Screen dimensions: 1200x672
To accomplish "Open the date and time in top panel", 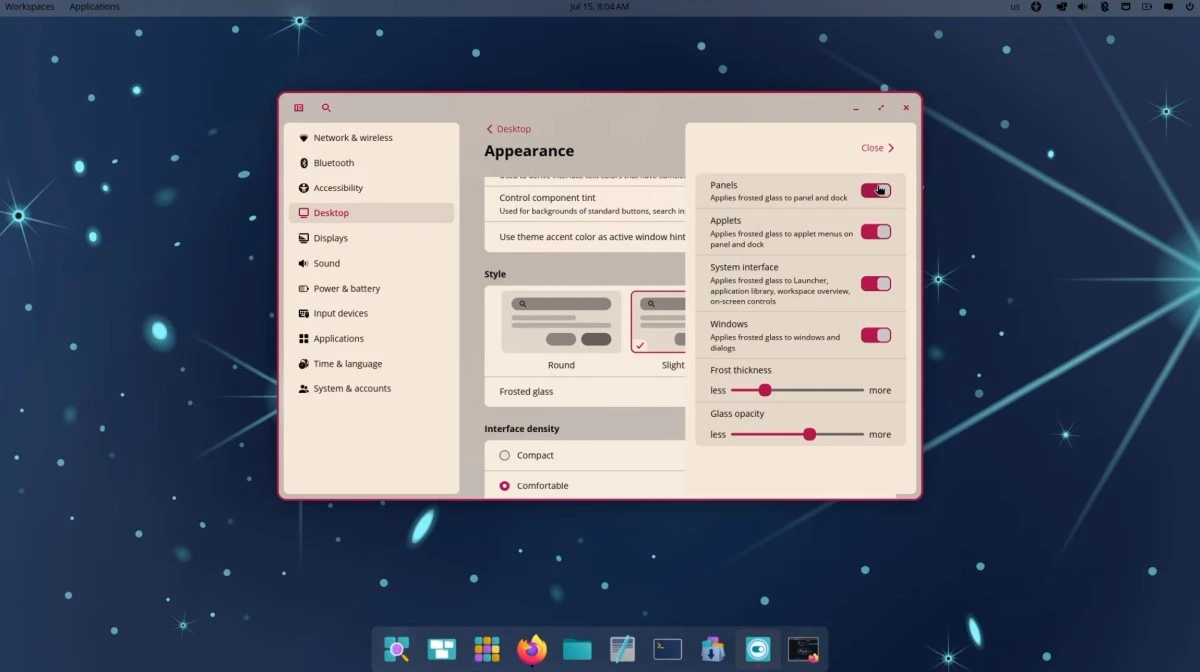I will (x=599, y=7).
